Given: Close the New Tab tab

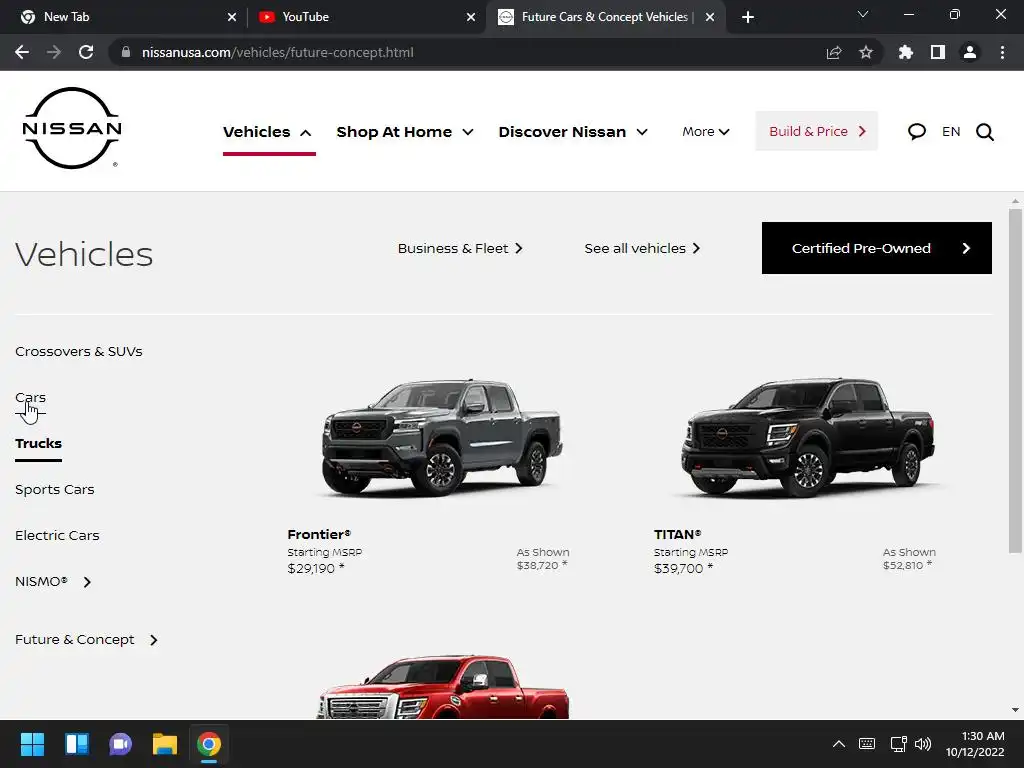Looking at the screenshot, I should click(232, 17).
